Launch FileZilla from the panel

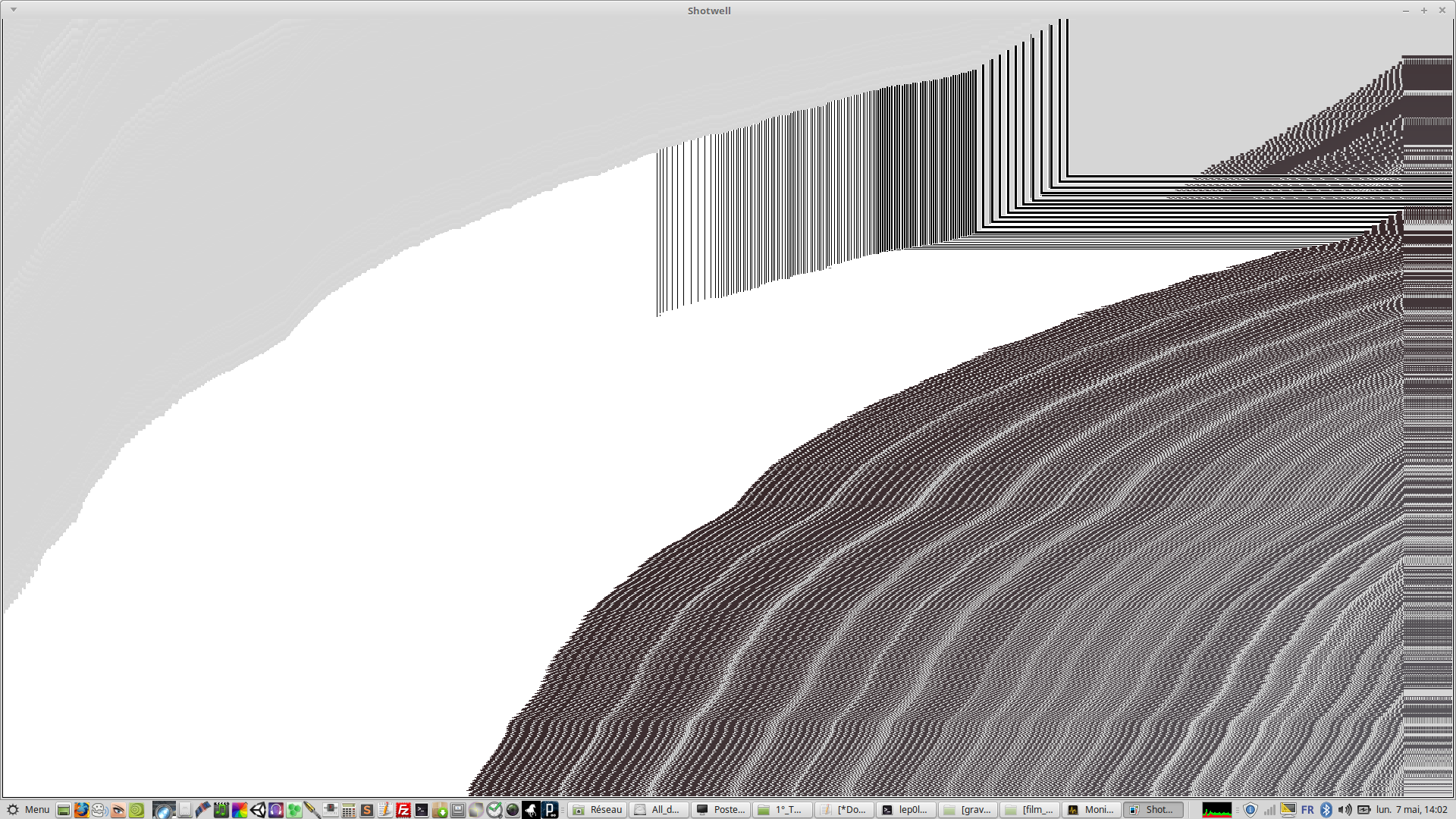click(403, 810)
